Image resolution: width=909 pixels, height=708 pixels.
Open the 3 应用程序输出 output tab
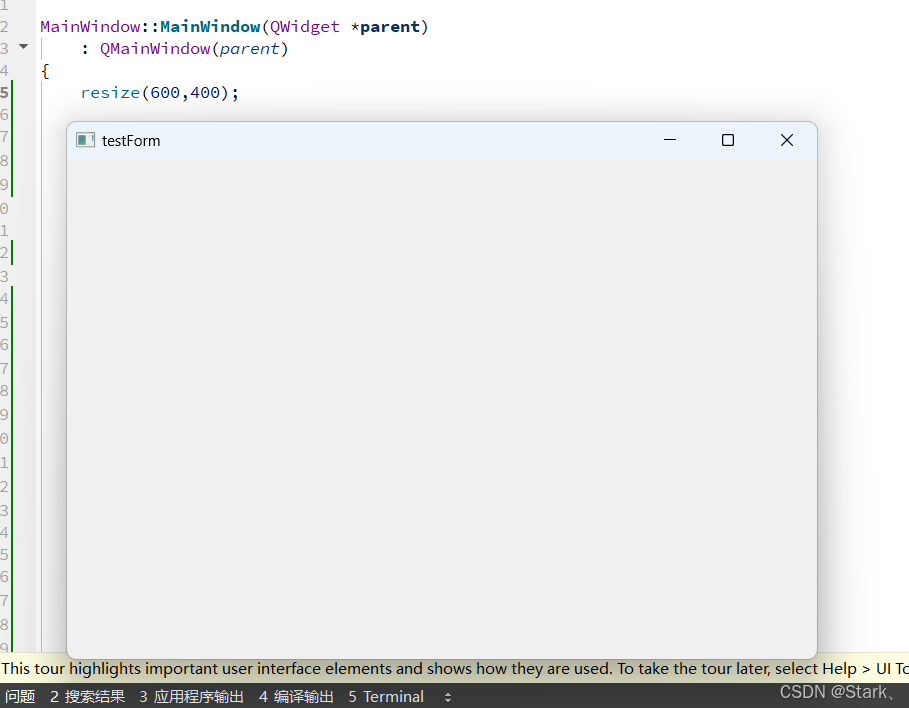tap(191, 696)
